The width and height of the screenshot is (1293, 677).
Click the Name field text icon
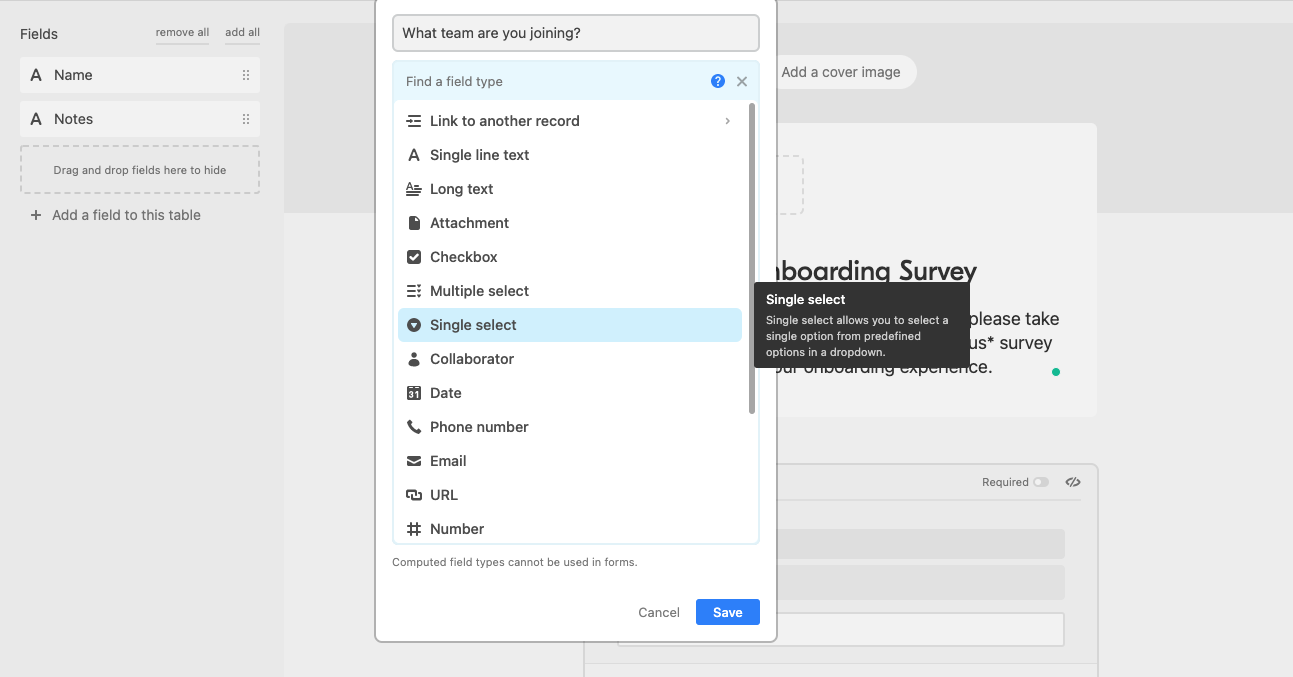(36, 75)
